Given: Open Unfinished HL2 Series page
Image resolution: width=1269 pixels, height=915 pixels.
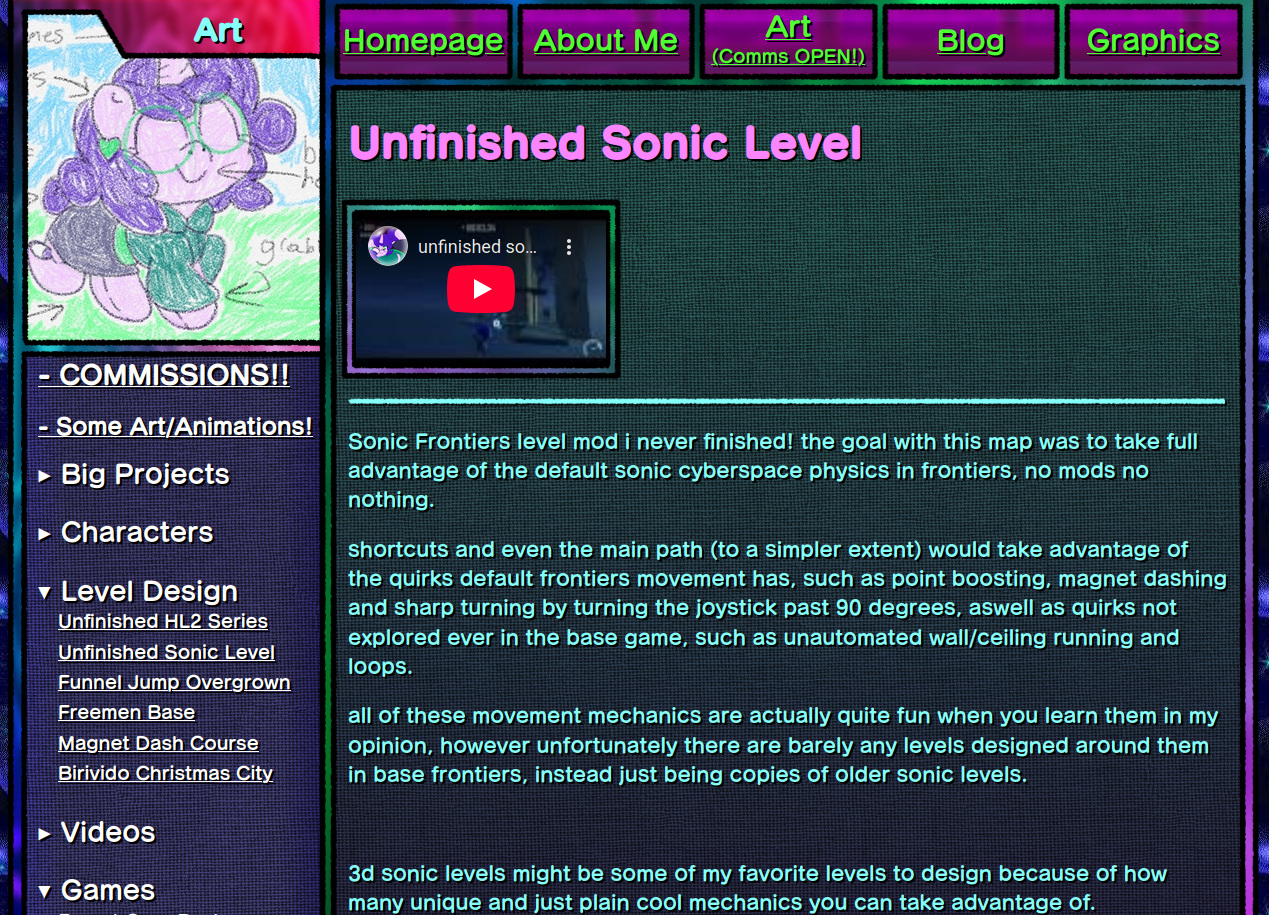Looking at the screenshot, I should coord(163,621).
